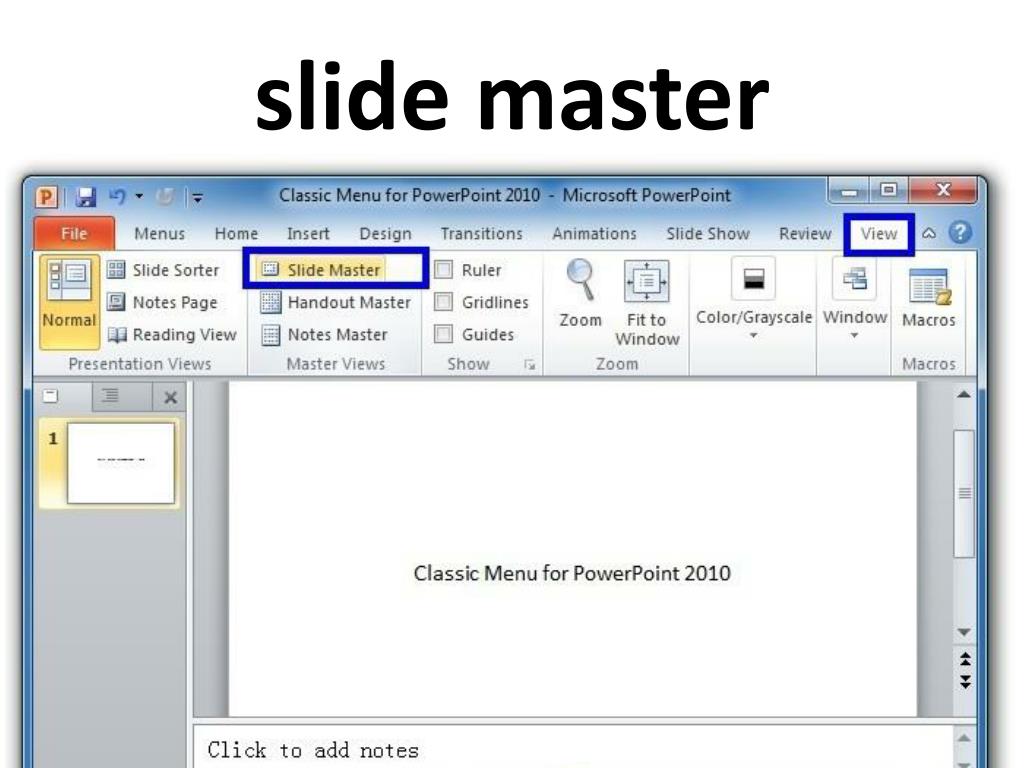The height and width of the screenshot is (768, 1024).
Task: Enable the Ruler checkbox
Action: click(x=443, y=270)
